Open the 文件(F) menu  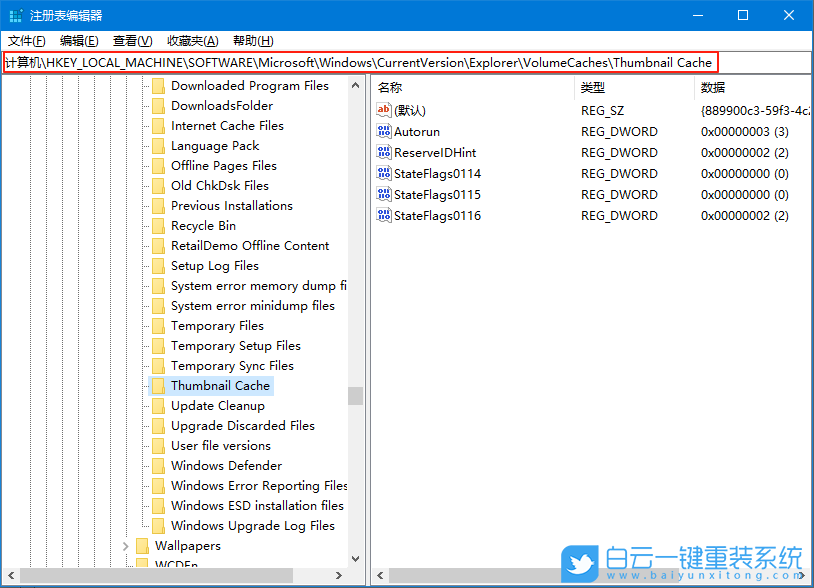click(27, 40)
